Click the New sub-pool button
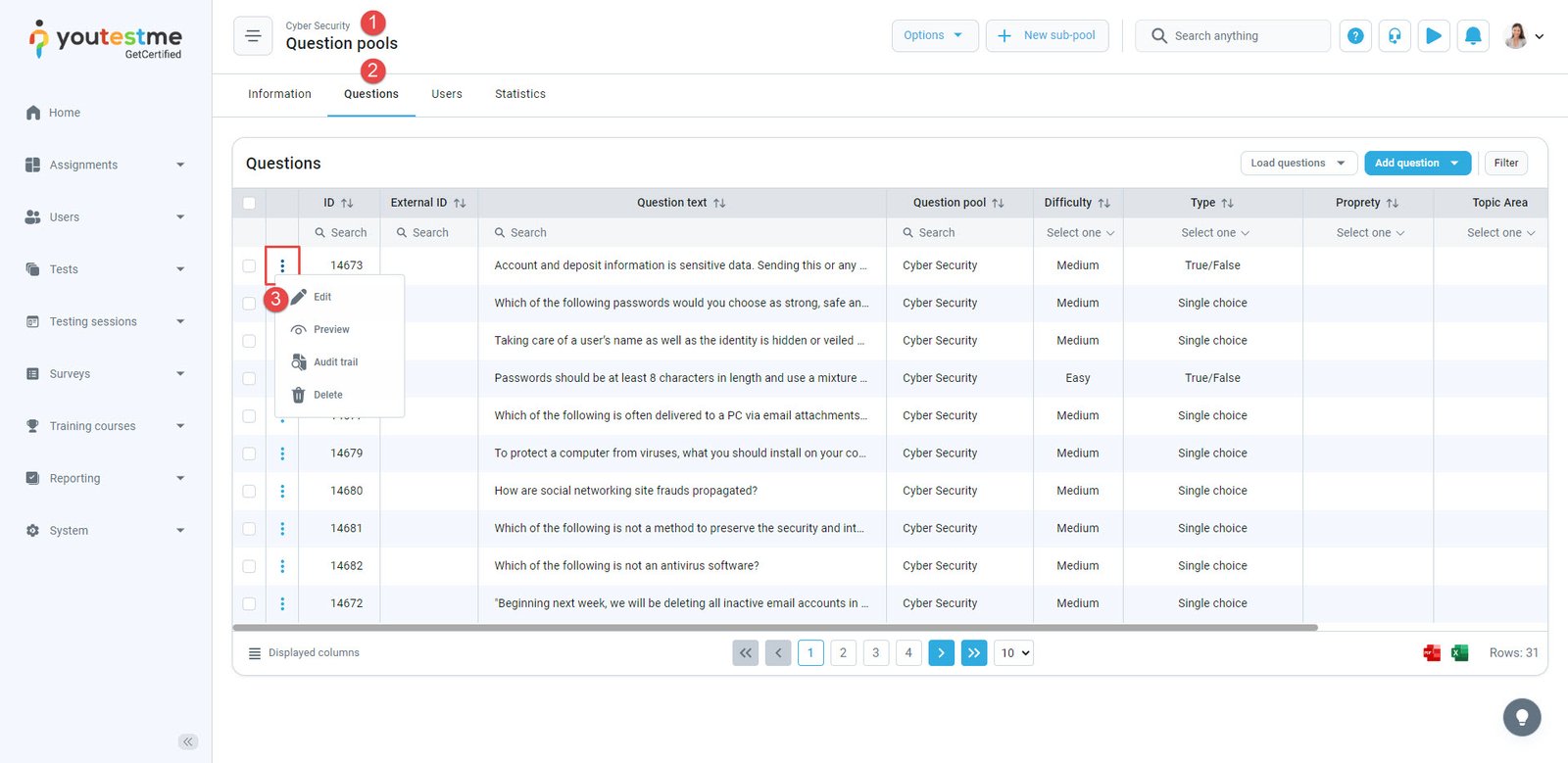Screen dimensions: 1568x763 (x=1047, y=36)
